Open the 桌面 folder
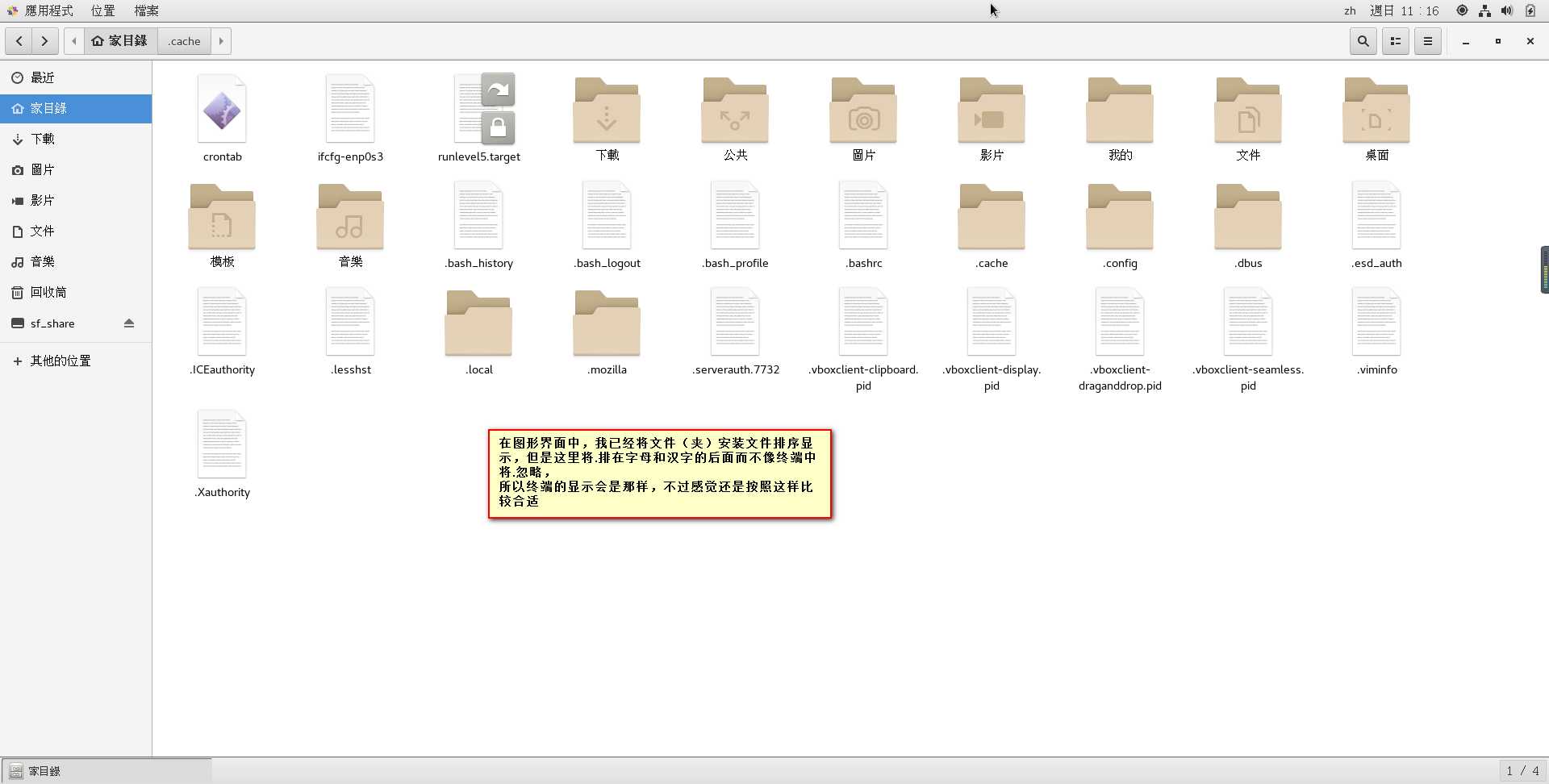This screenshot has height=784, width=1549. pyautogui.click(x=1376, y=111)
